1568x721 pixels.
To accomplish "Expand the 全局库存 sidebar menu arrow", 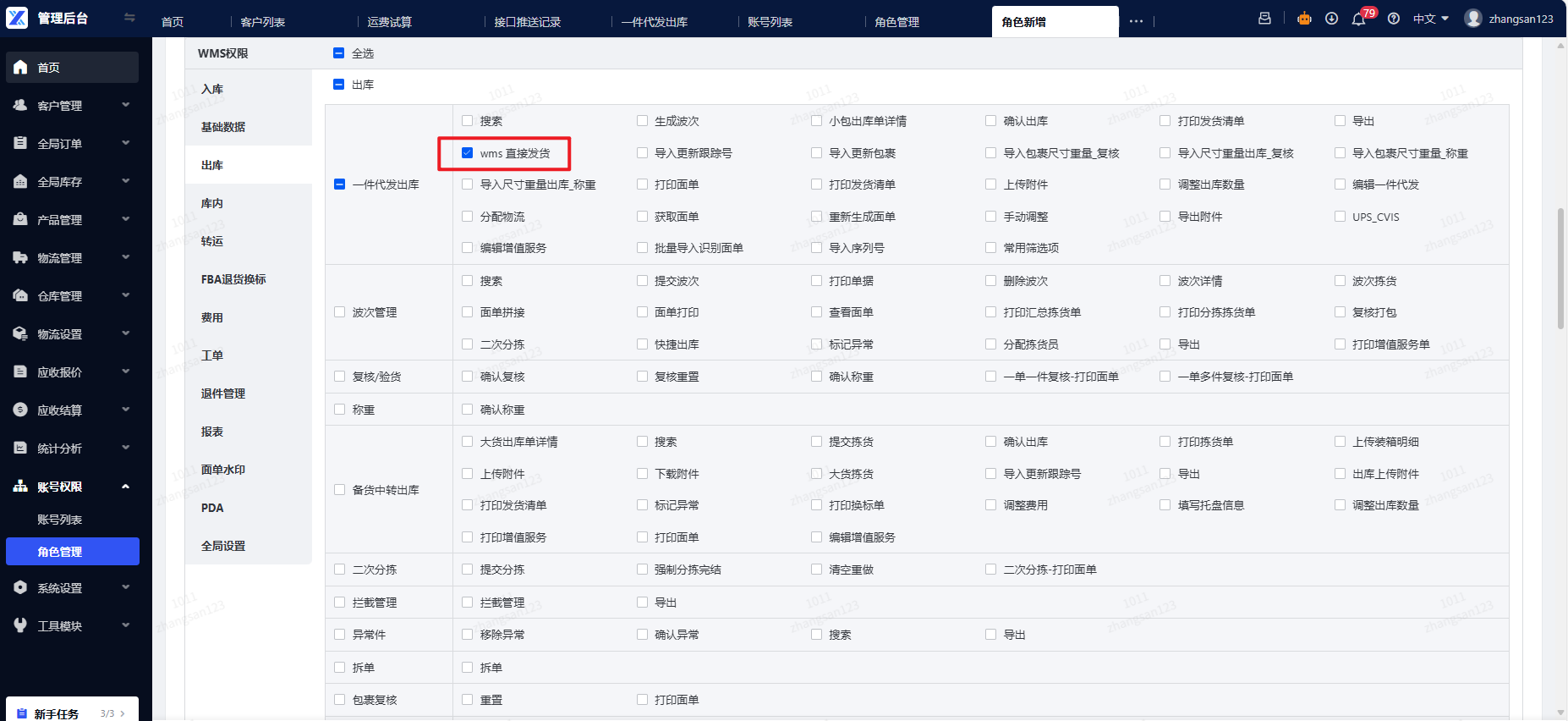I will click(x=125, y=181).
